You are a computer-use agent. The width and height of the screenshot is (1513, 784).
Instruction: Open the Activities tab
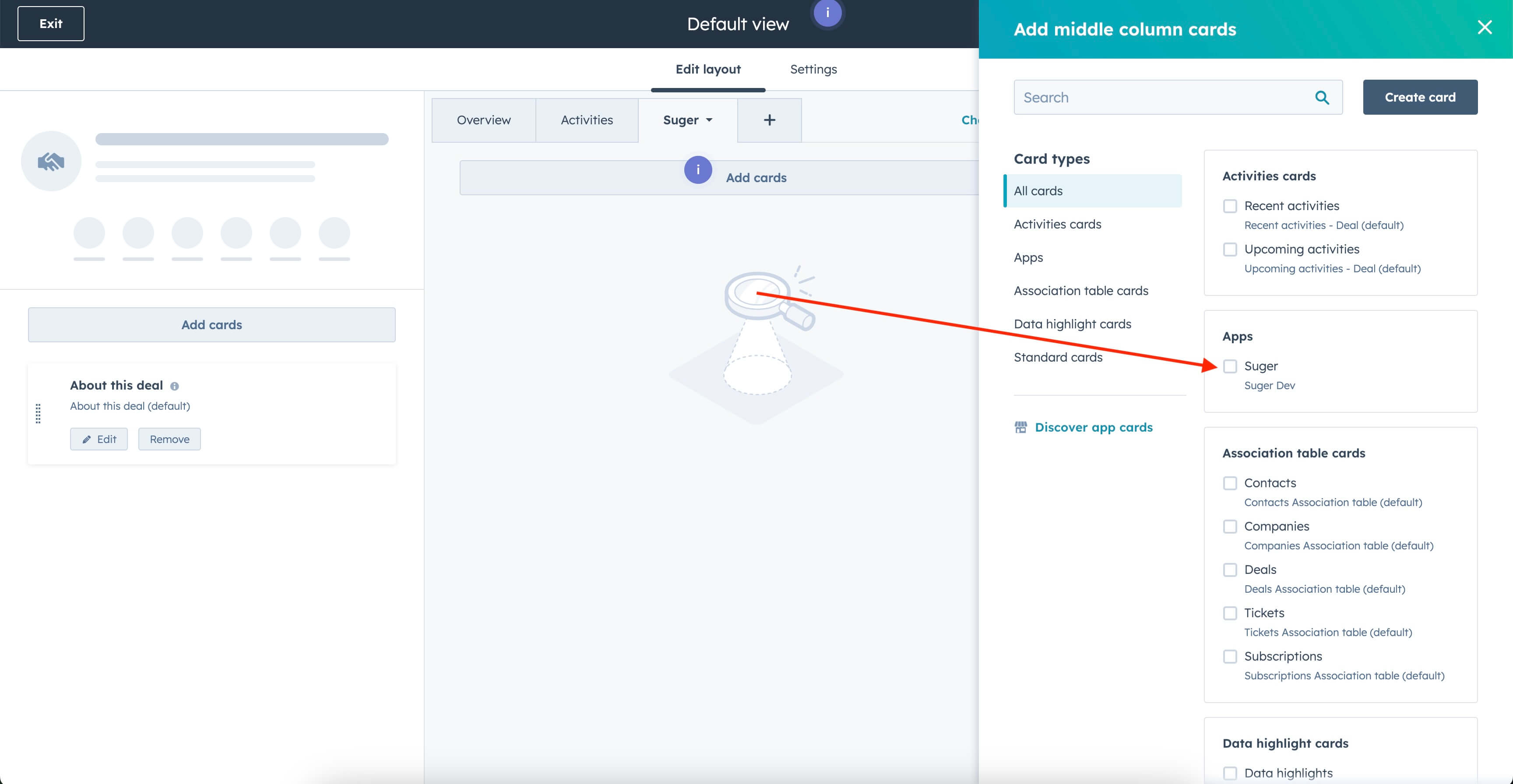pos(586,120)
